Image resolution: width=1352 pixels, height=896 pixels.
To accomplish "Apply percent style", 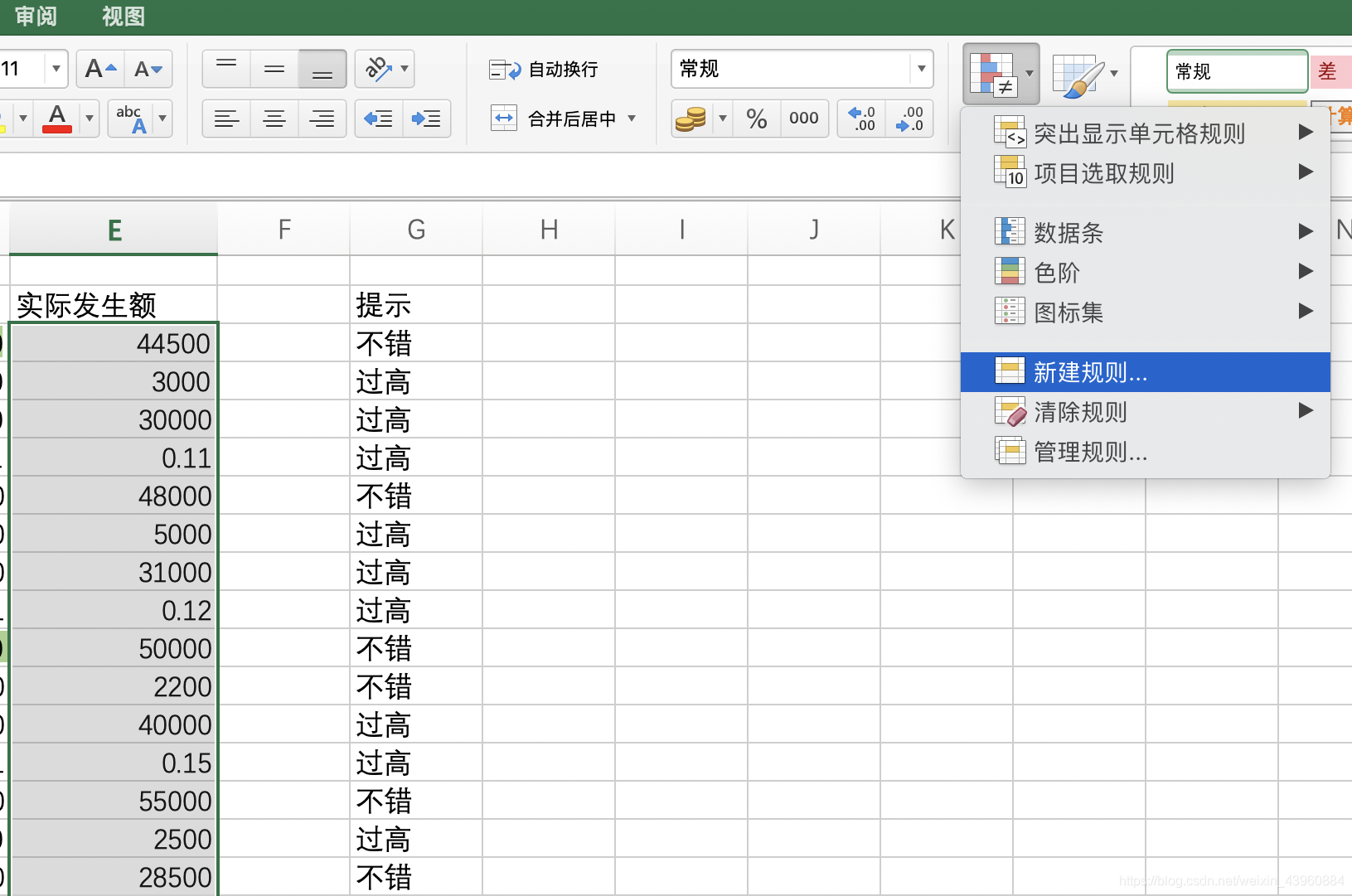I will (x=757, y=119).
